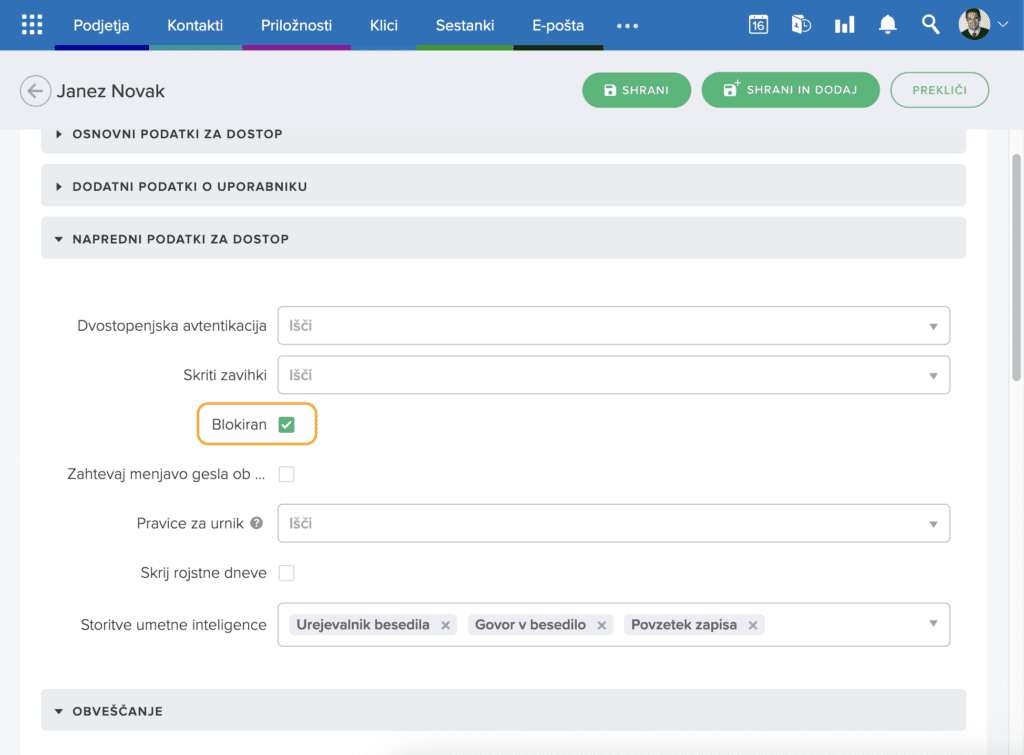Image resolution: width=1024 pixels, height=755 pixels.
Task: Switch to the Kontakti tab
Action: point(195,25)
